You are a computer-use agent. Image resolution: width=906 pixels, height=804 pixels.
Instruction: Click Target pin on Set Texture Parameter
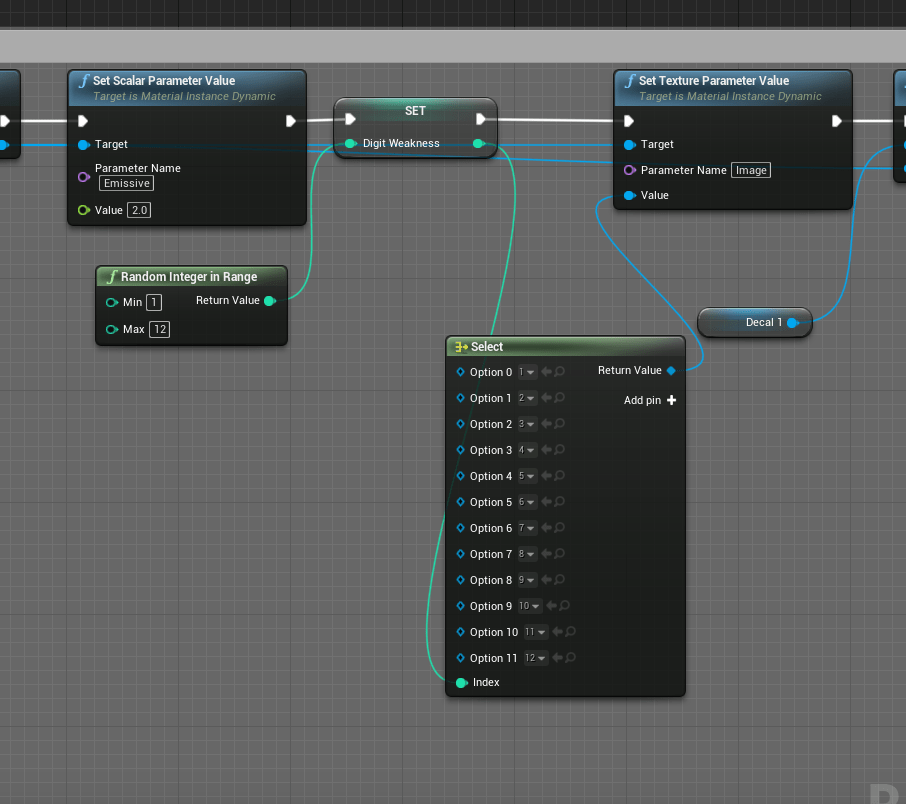point(629,145)
